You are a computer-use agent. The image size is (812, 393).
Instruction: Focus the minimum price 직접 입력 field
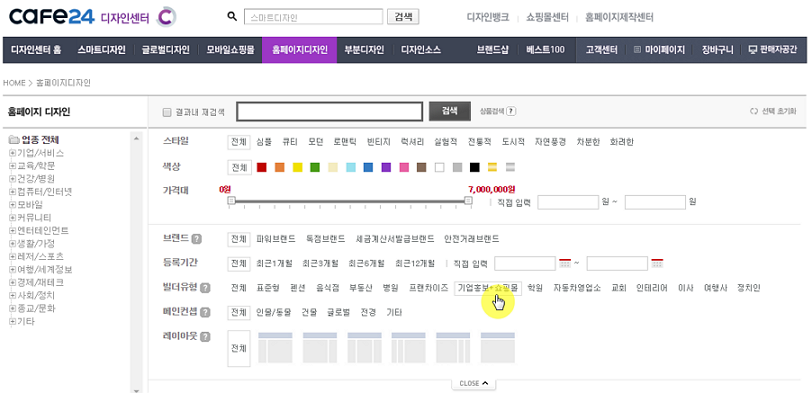(x=568, y=202)
